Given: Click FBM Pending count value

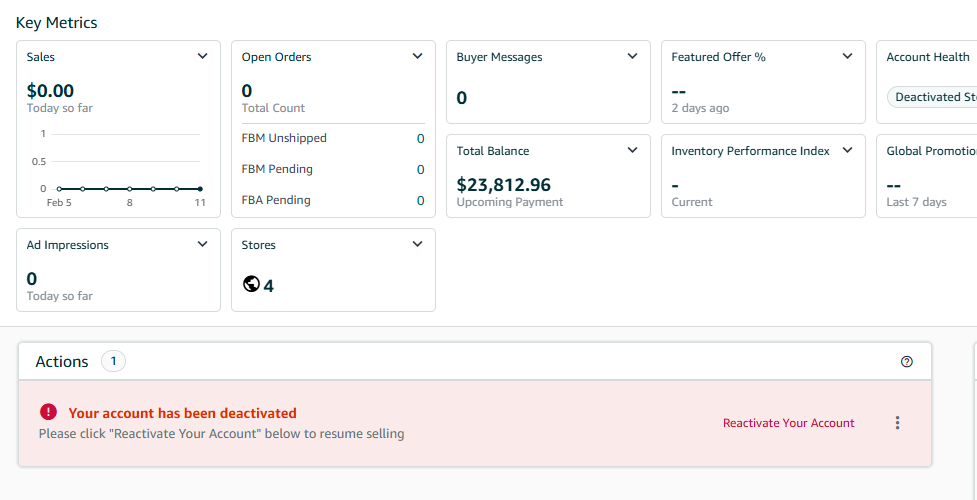Looking at the screenshot, I should (x=420, y=170).
